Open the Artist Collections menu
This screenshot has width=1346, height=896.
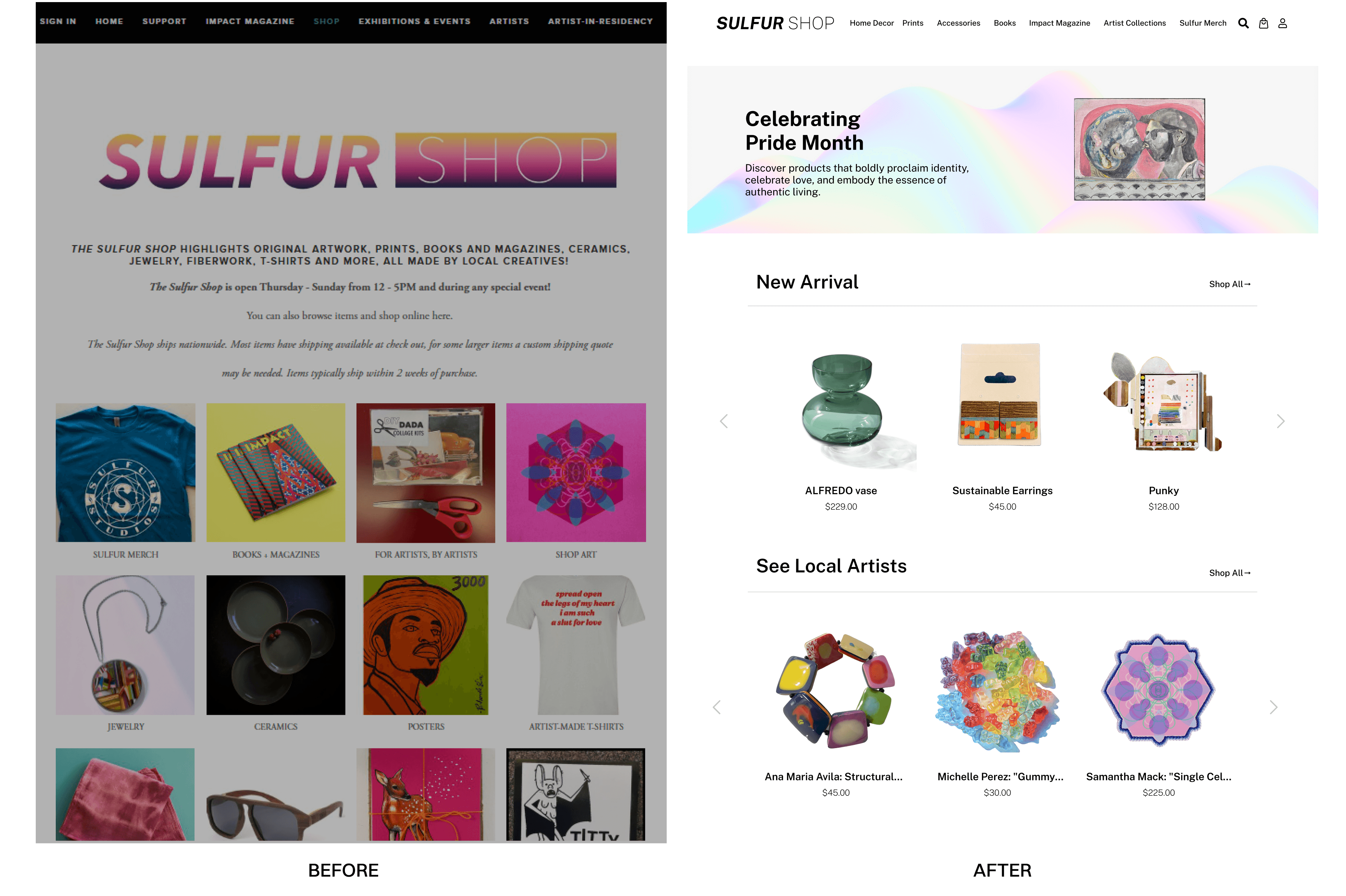(1134, 23)
